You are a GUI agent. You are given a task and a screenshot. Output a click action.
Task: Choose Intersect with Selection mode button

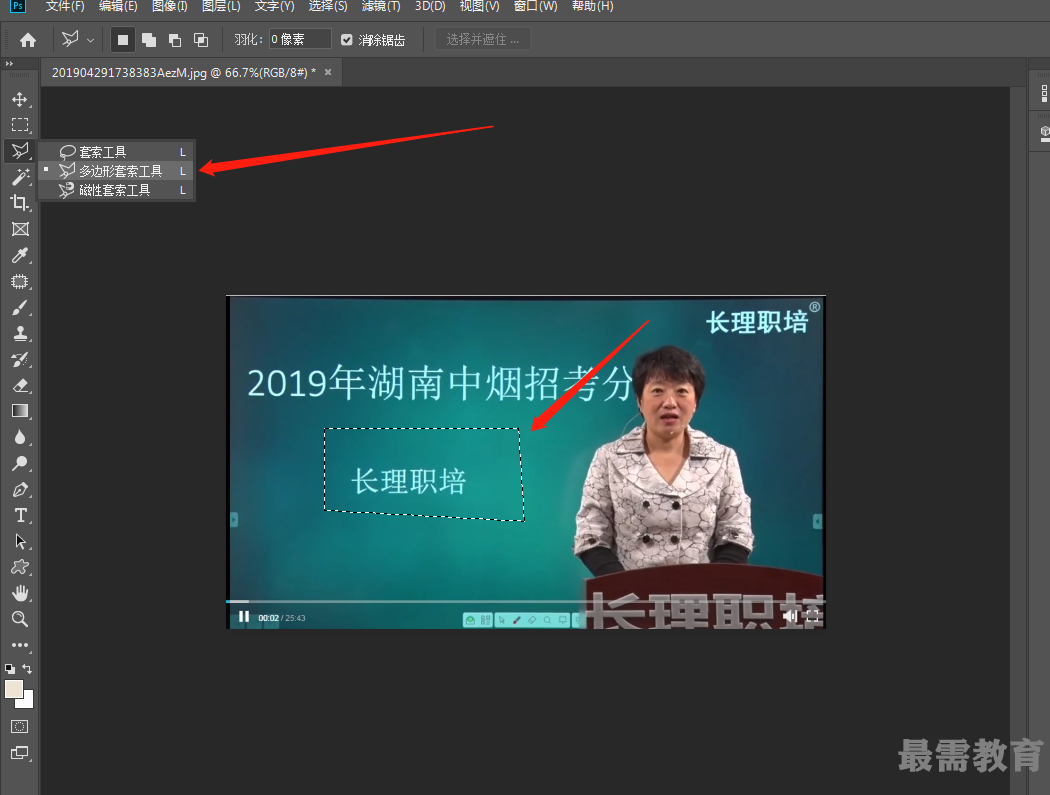click(201, 40)
